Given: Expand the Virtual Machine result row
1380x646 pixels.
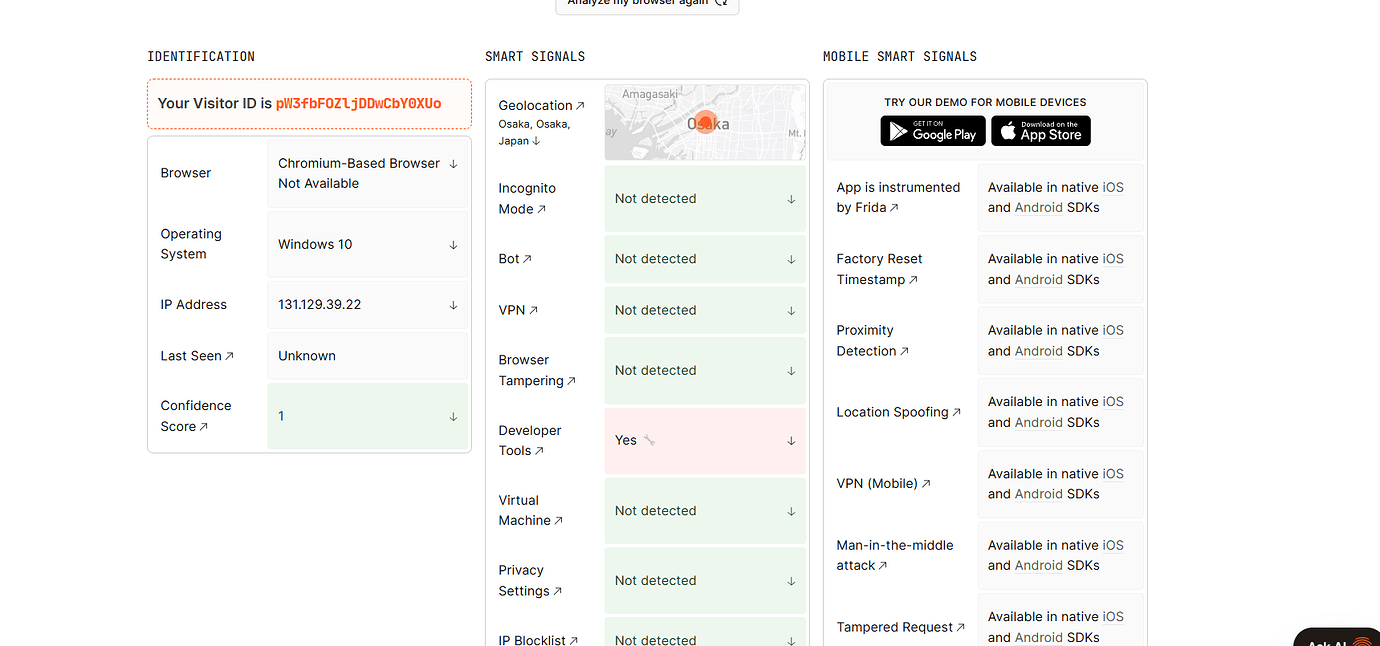Looking at the screenshot, I should [x=705, y=511].
